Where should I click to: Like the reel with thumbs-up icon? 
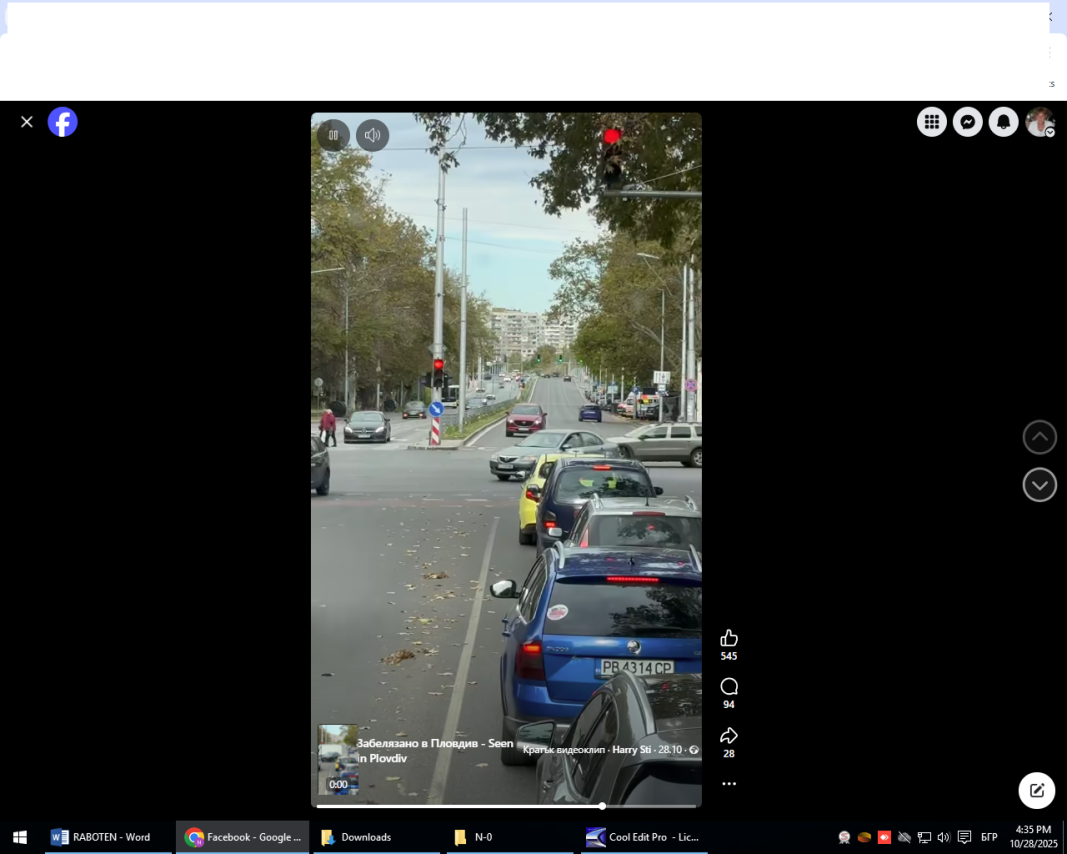point(729,638)
